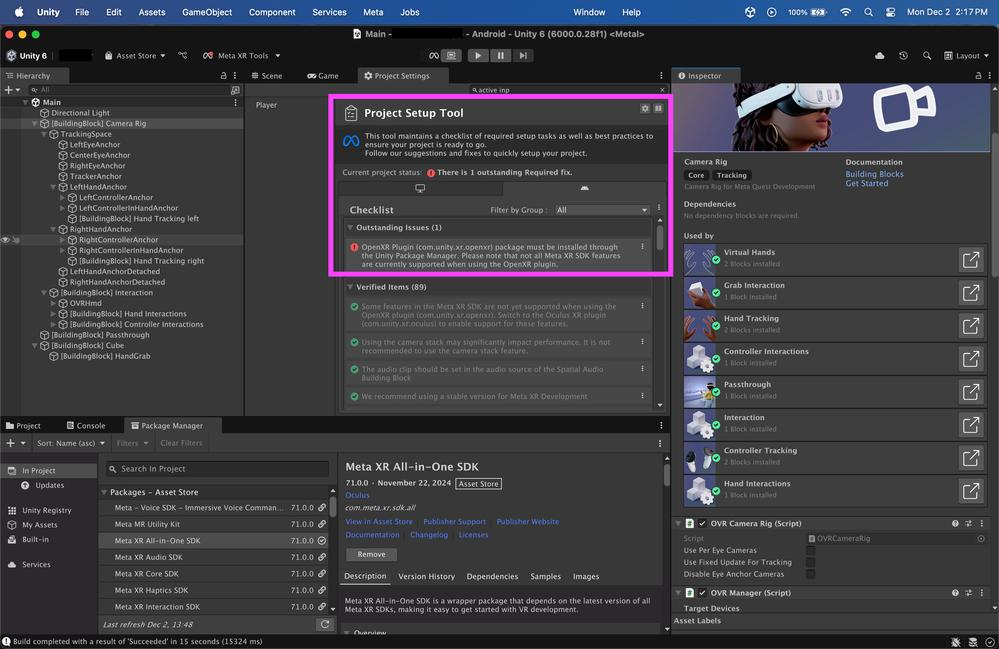Viewport: 999px width, 649px height.
Task: Select [BuildingBlock] Passthrough in Hierarchy
Action: (100, 335)
